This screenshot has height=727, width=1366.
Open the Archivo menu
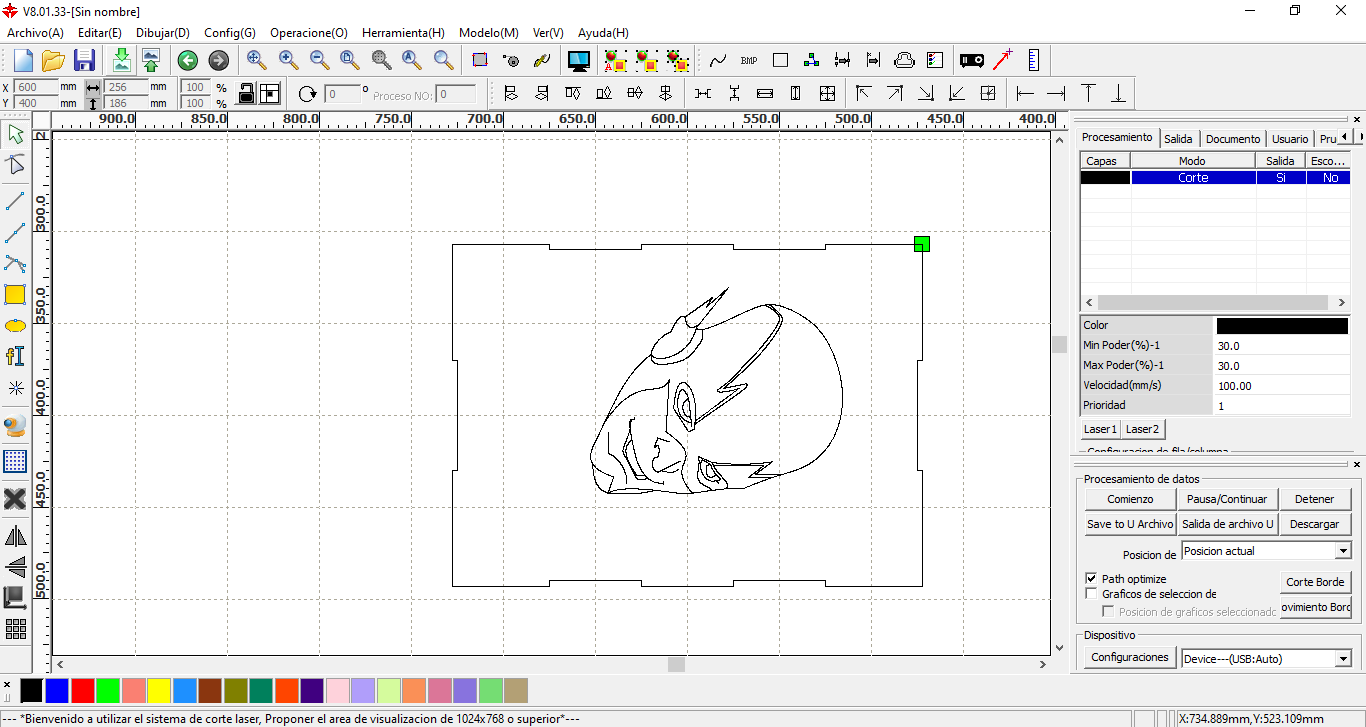(x=36, y=33)
